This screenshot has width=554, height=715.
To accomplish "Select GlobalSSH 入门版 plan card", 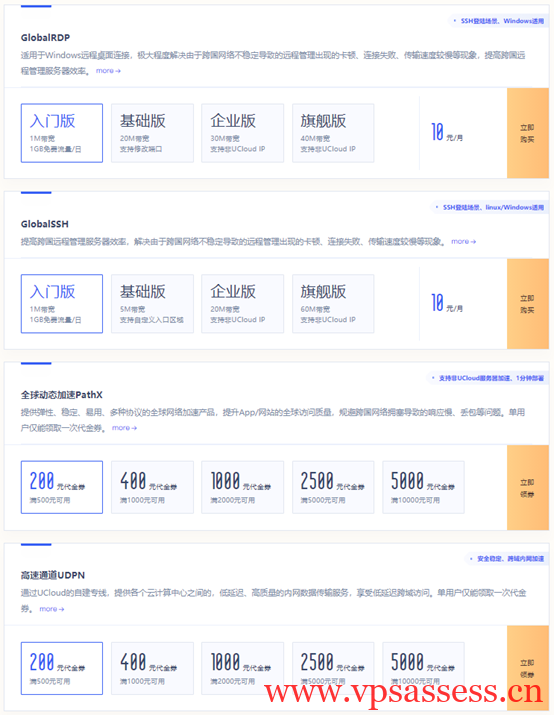I will pos(62,304).
